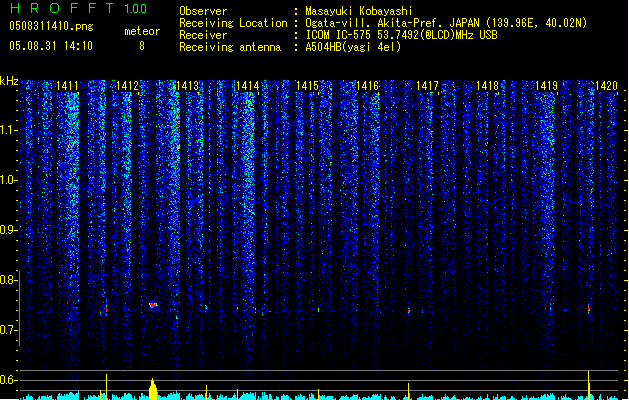
Task: Click the 'meteor' label
Action: 142,31
